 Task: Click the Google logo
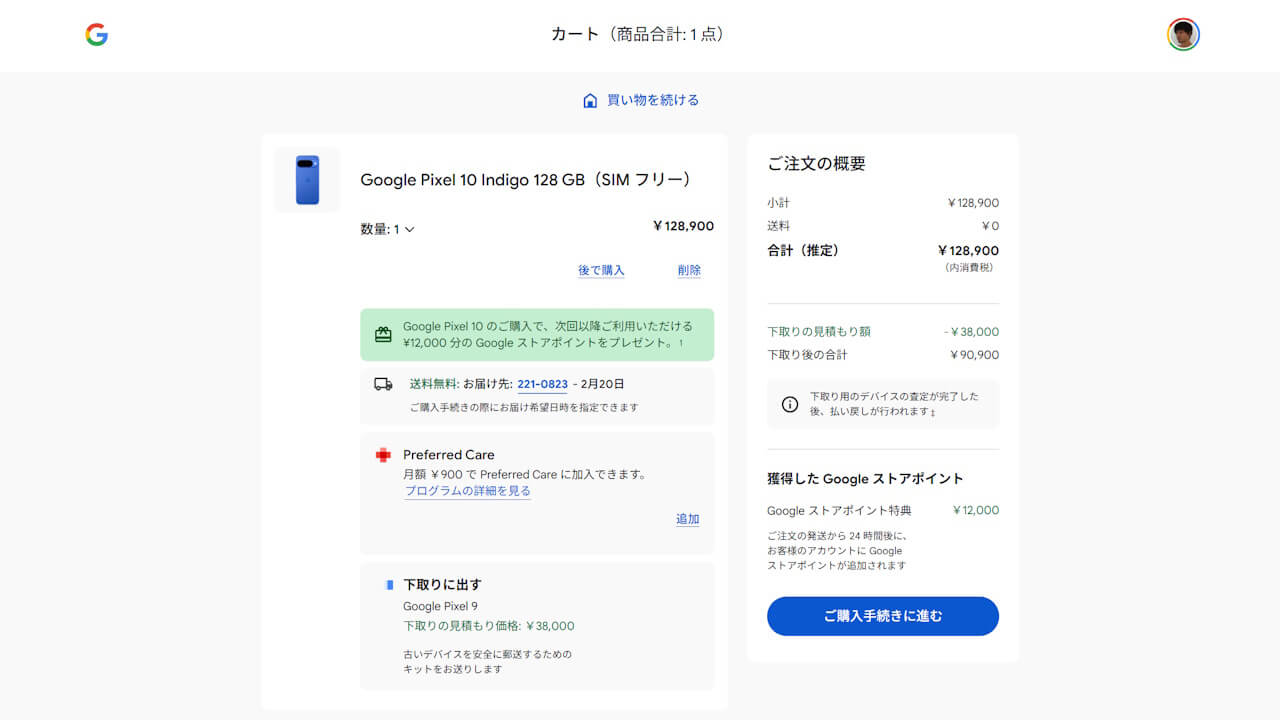96,35
